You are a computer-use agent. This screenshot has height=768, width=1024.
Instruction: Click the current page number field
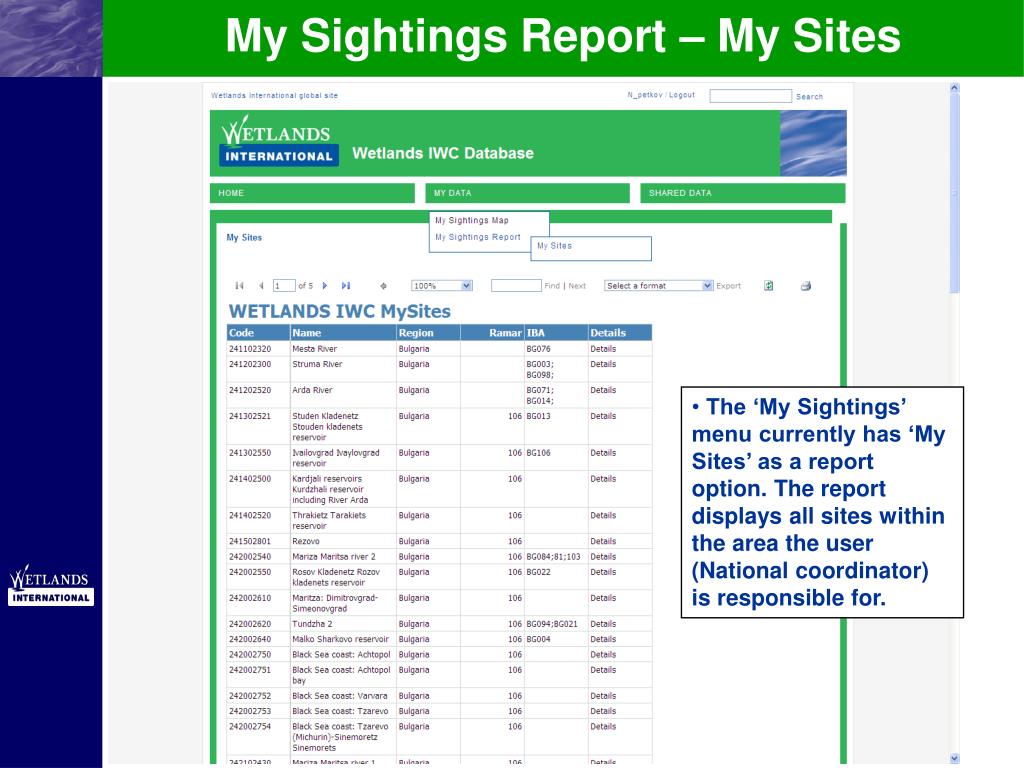coord(284,286)
